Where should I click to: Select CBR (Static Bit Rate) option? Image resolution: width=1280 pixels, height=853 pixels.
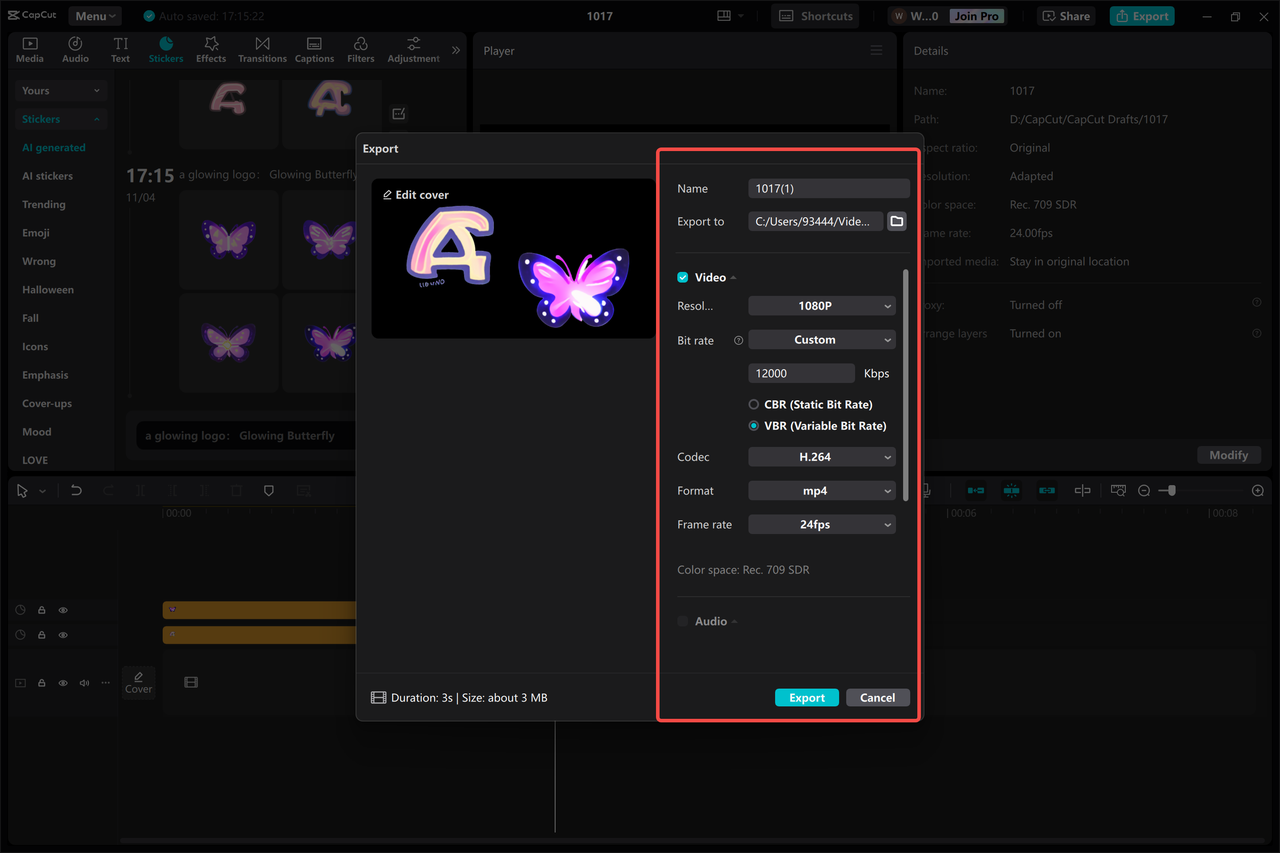[811, 404]
